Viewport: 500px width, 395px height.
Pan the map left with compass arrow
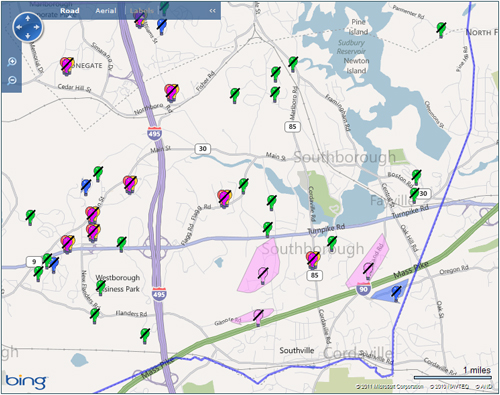[19, 27]
